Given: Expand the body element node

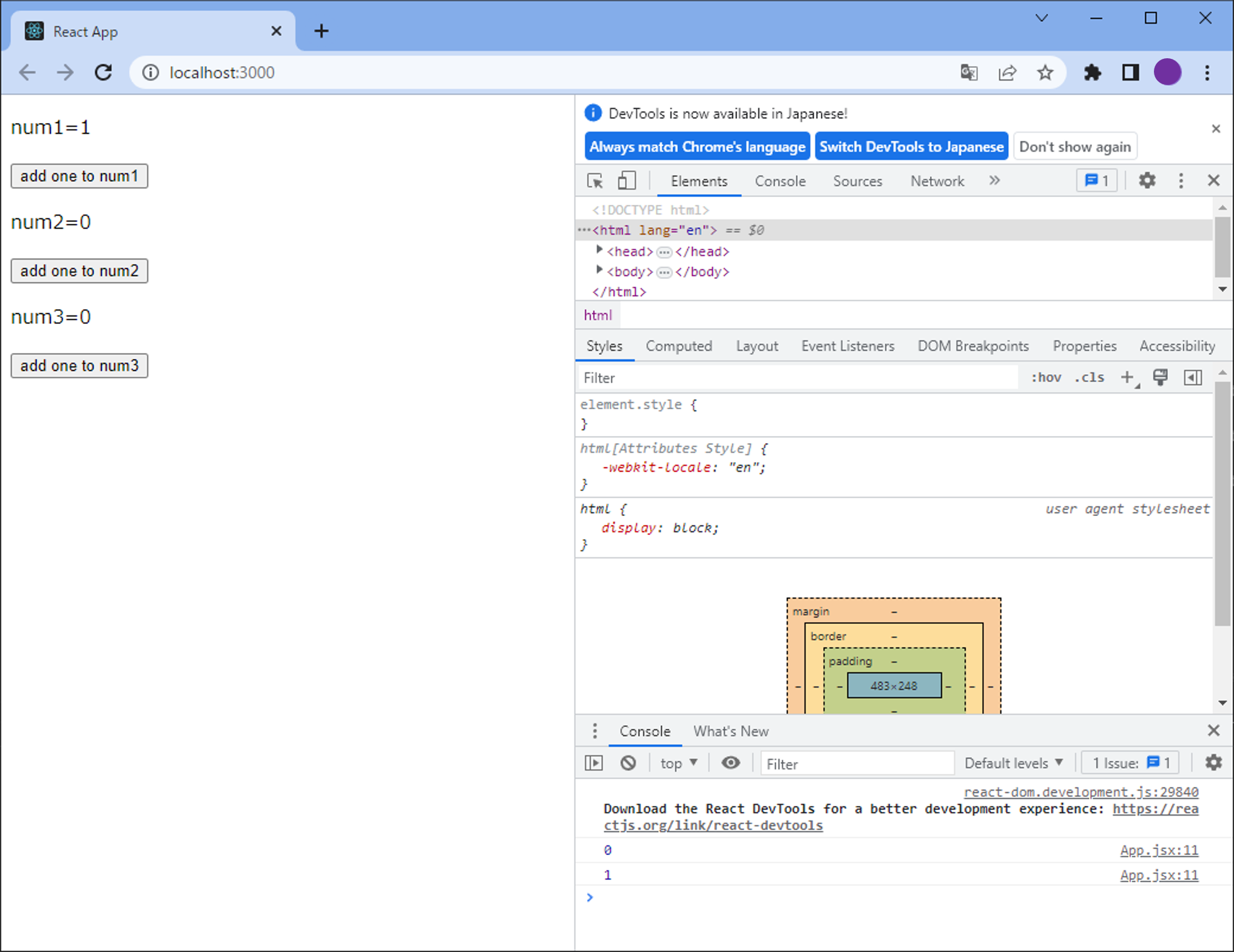Looking at the screenshot, I should coord(599,270).
